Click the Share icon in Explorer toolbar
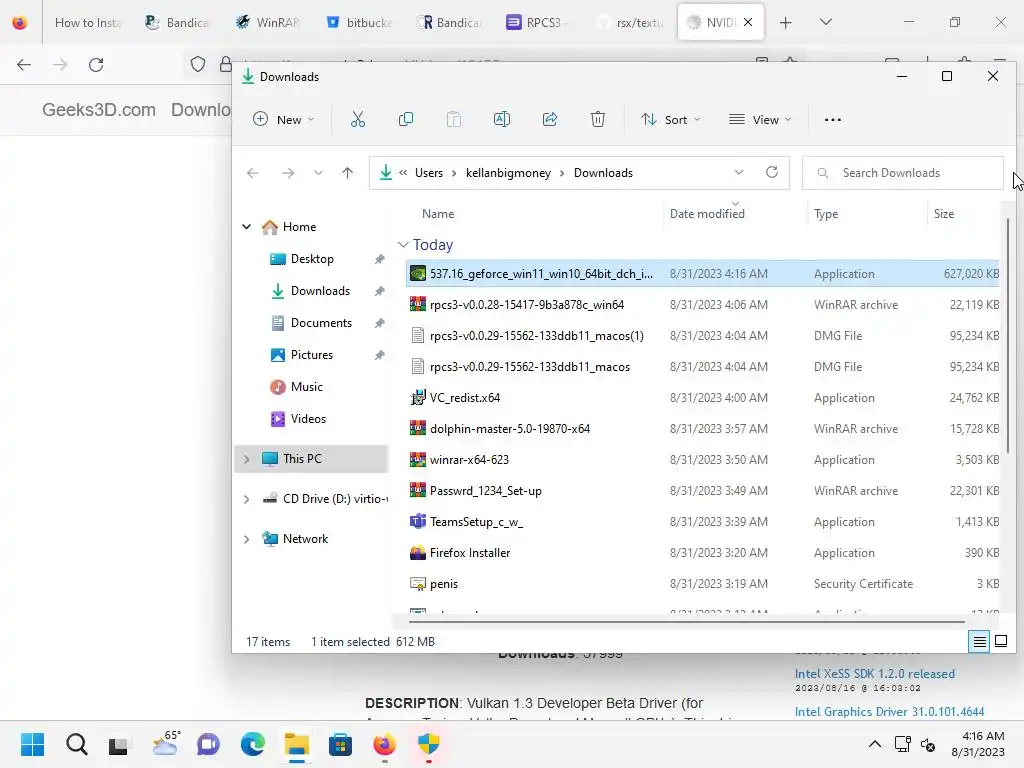 pyautogui.click(x=550, y=120)
